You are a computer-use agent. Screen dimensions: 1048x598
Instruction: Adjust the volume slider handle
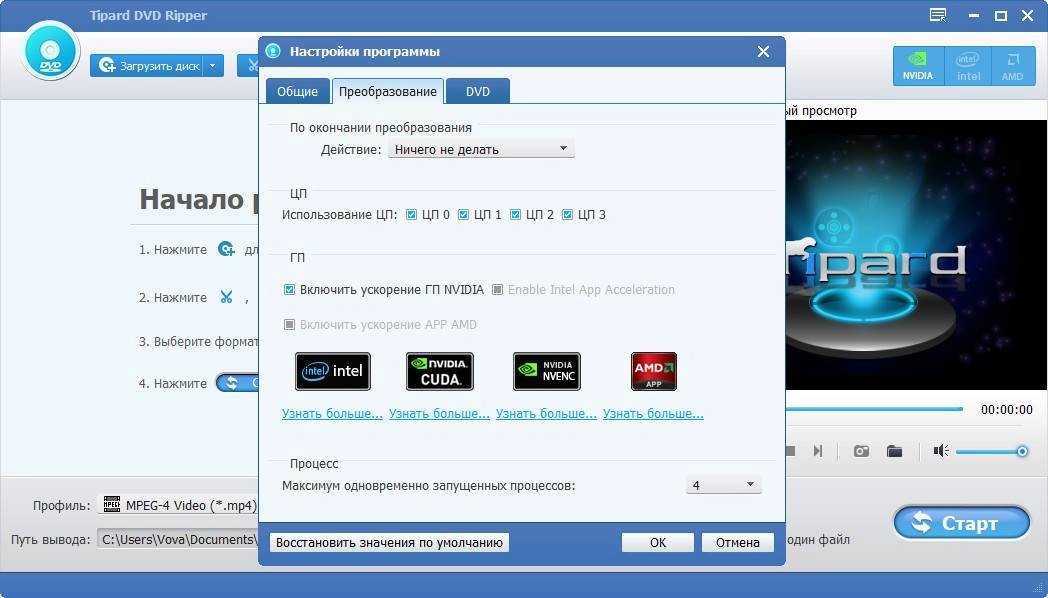pyautogui.click(x=1022, y=452)
